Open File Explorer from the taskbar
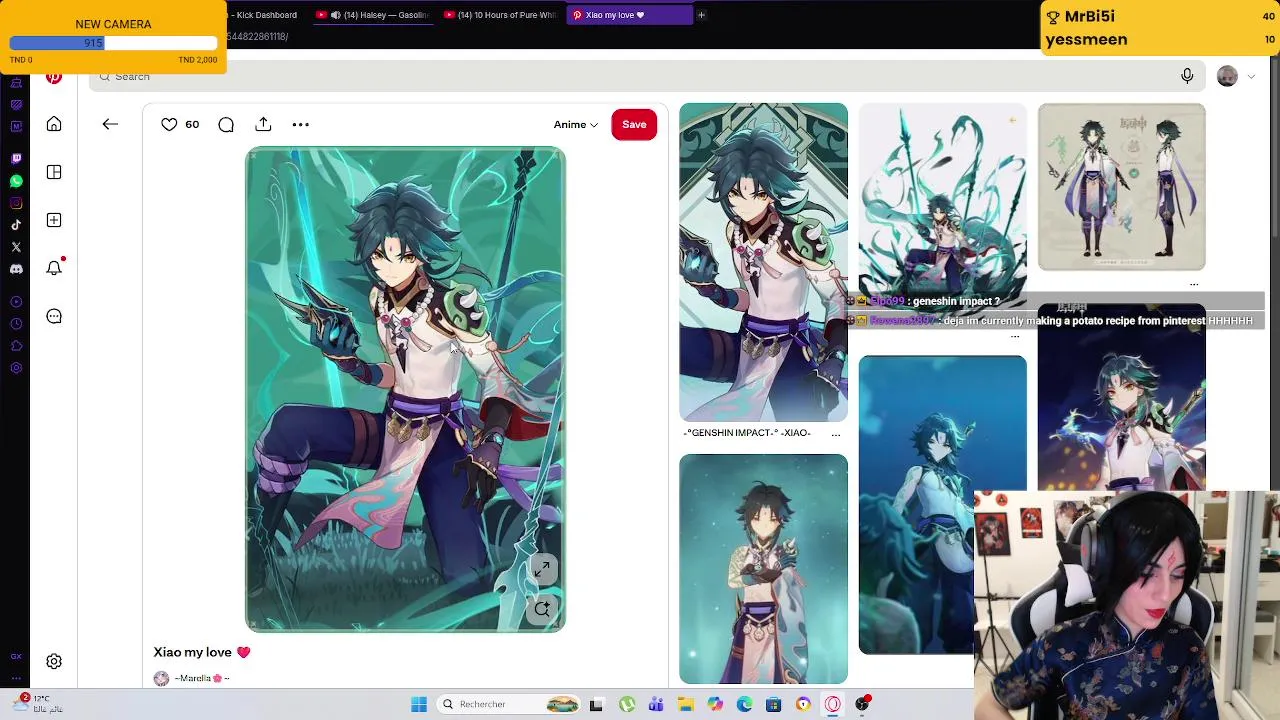The height and width of the screenshot is (720, 1280). [x=686, y=704]
